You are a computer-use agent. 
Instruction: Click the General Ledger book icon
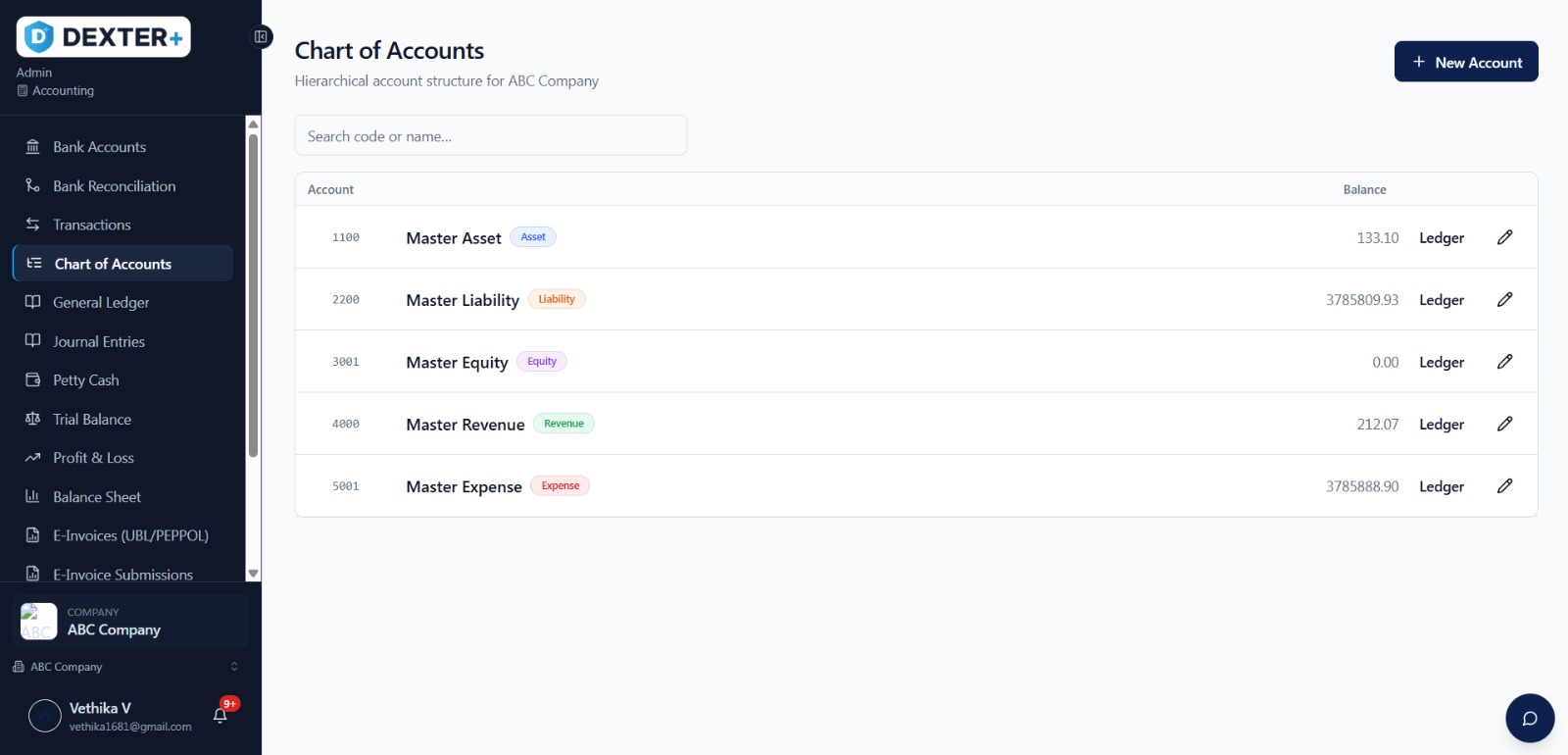[32, 302]
